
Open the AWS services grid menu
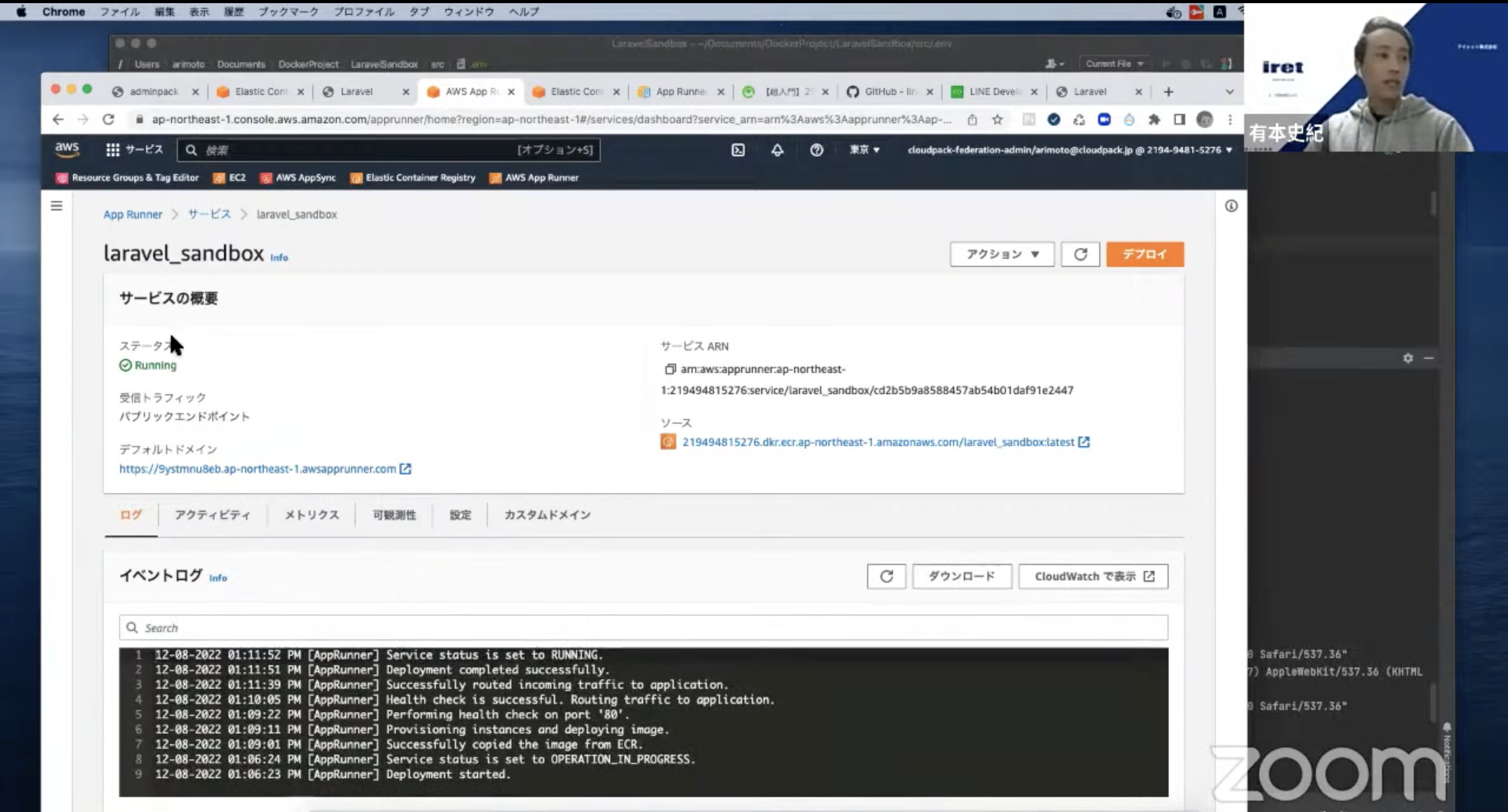point(111,150)
